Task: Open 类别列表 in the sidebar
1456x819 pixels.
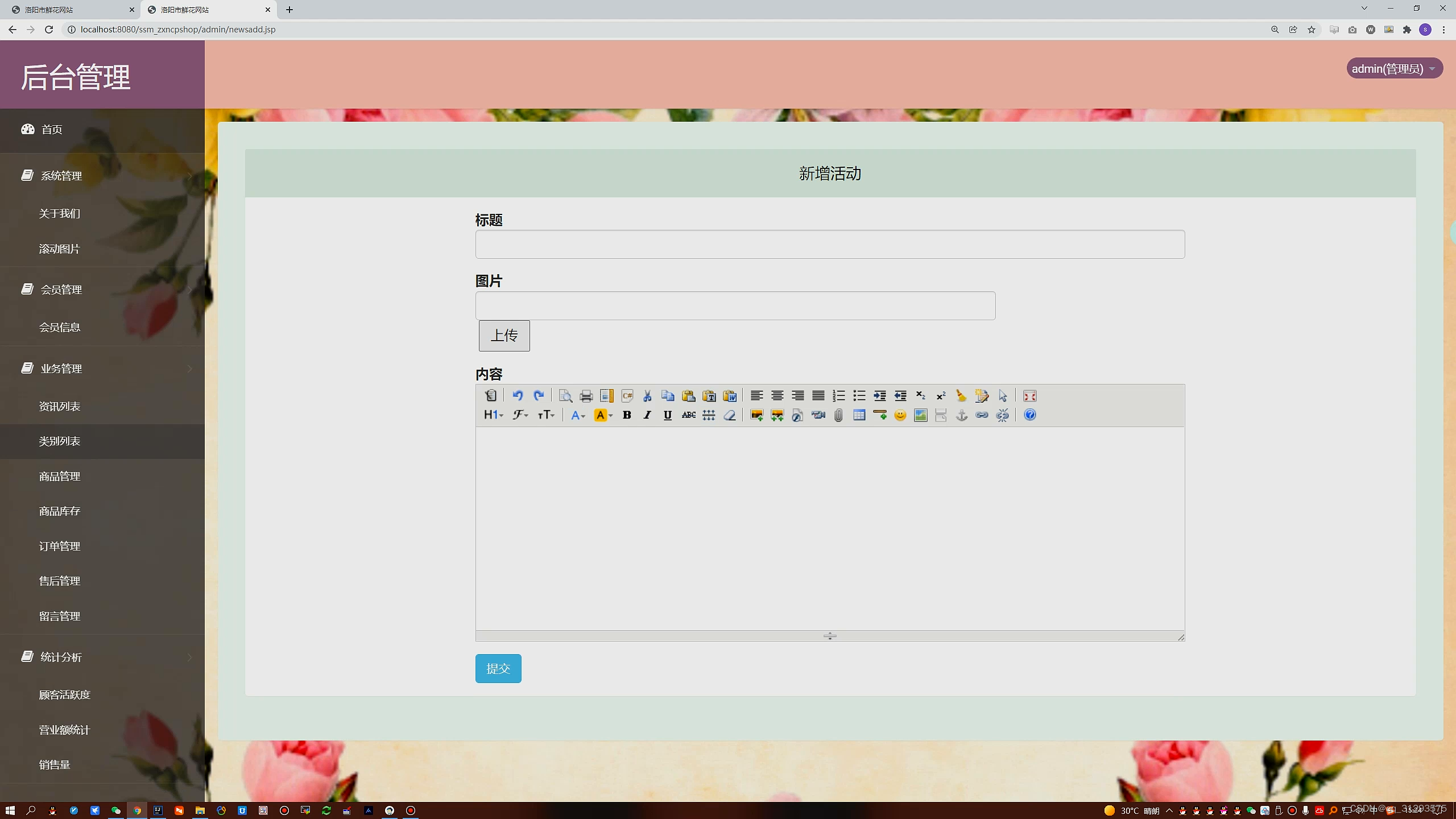Action: pyautogui.click(x=102, y=441)
